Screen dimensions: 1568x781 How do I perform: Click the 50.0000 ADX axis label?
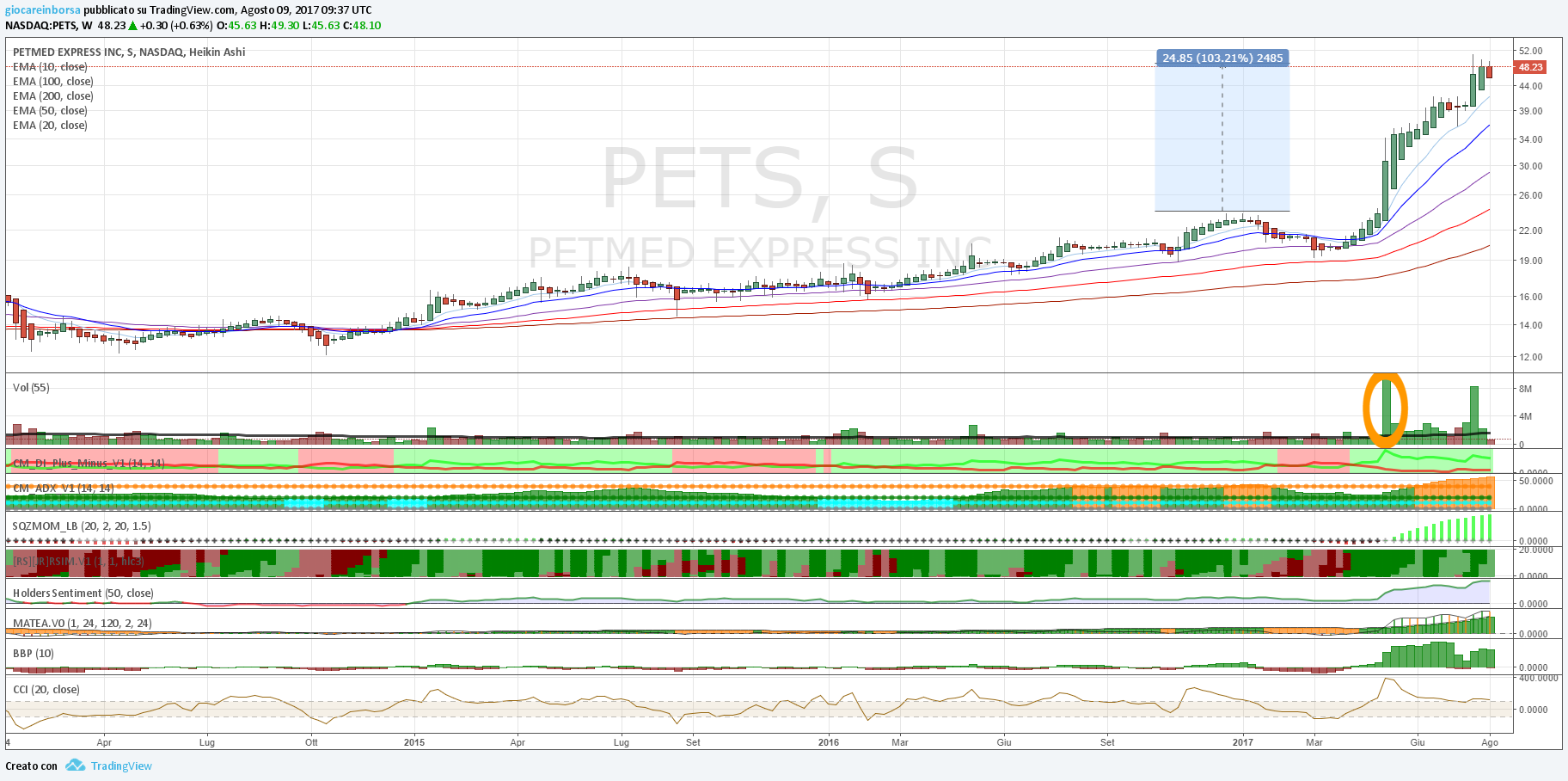click(1535, 482)
